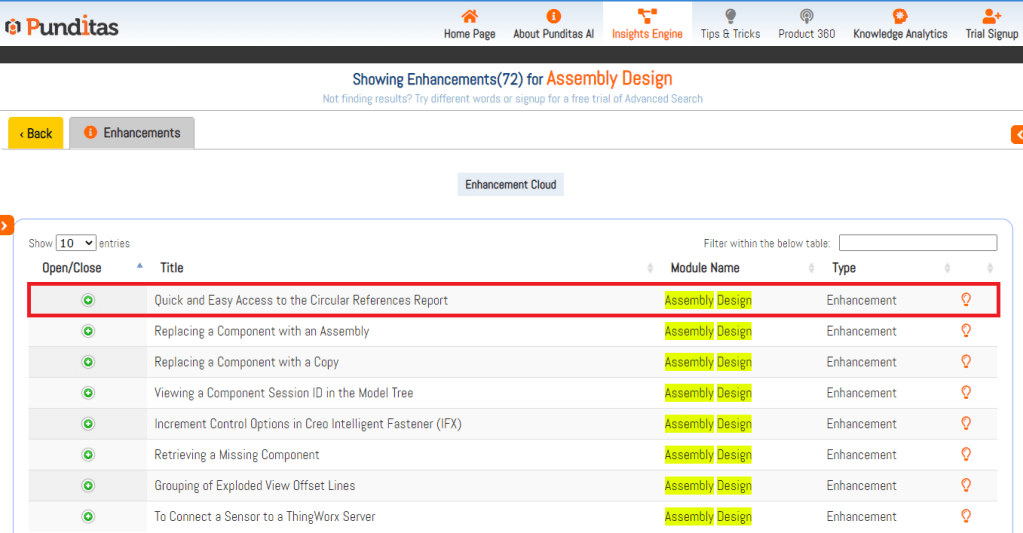Click lightbulb icon in Circular References Report row
The height and width of the screenshot is (533, 1023).
(966, 300)
